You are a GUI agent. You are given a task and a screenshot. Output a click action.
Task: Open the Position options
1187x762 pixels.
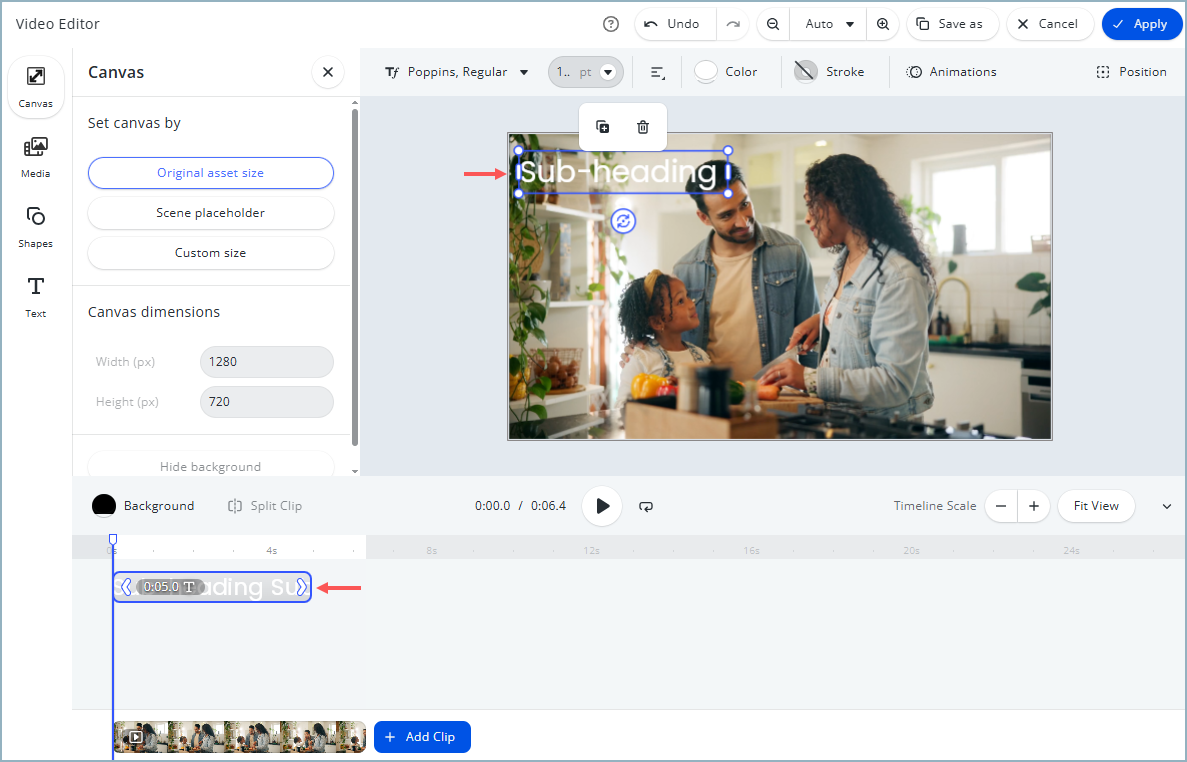click(x=1131, y=72)
